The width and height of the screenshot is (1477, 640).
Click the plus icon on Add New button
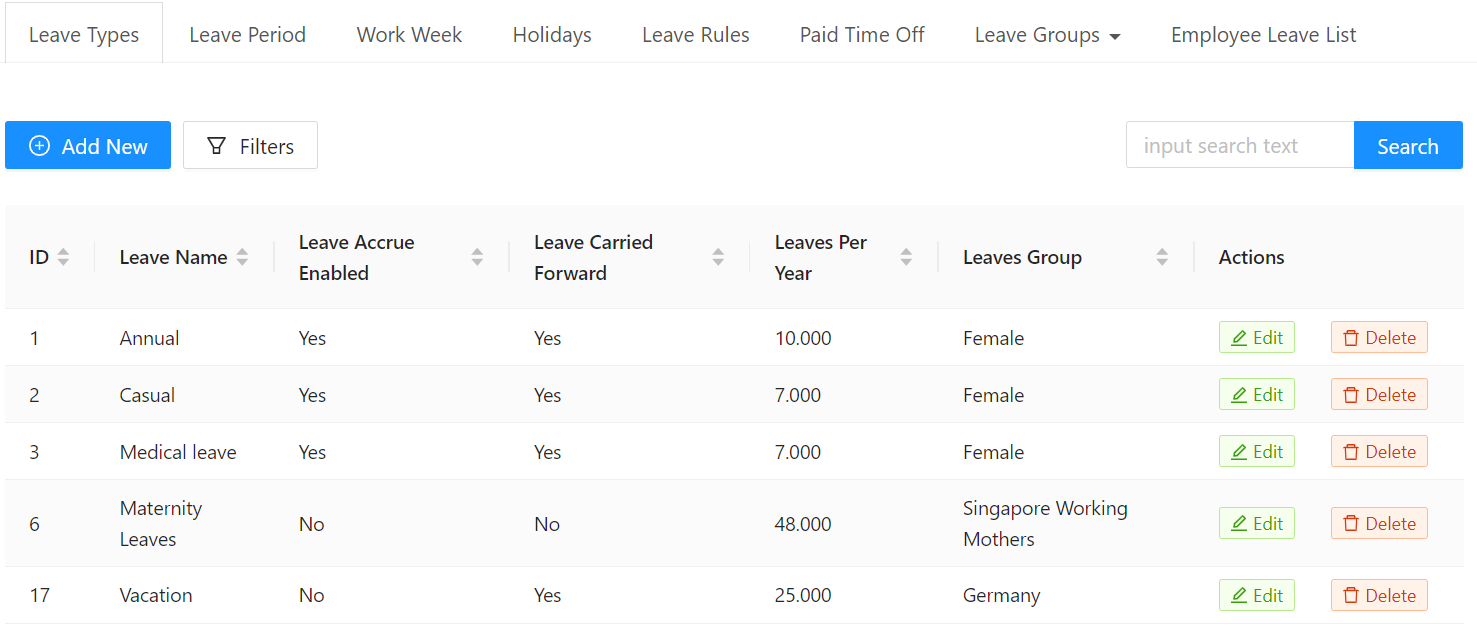point(40,145)
